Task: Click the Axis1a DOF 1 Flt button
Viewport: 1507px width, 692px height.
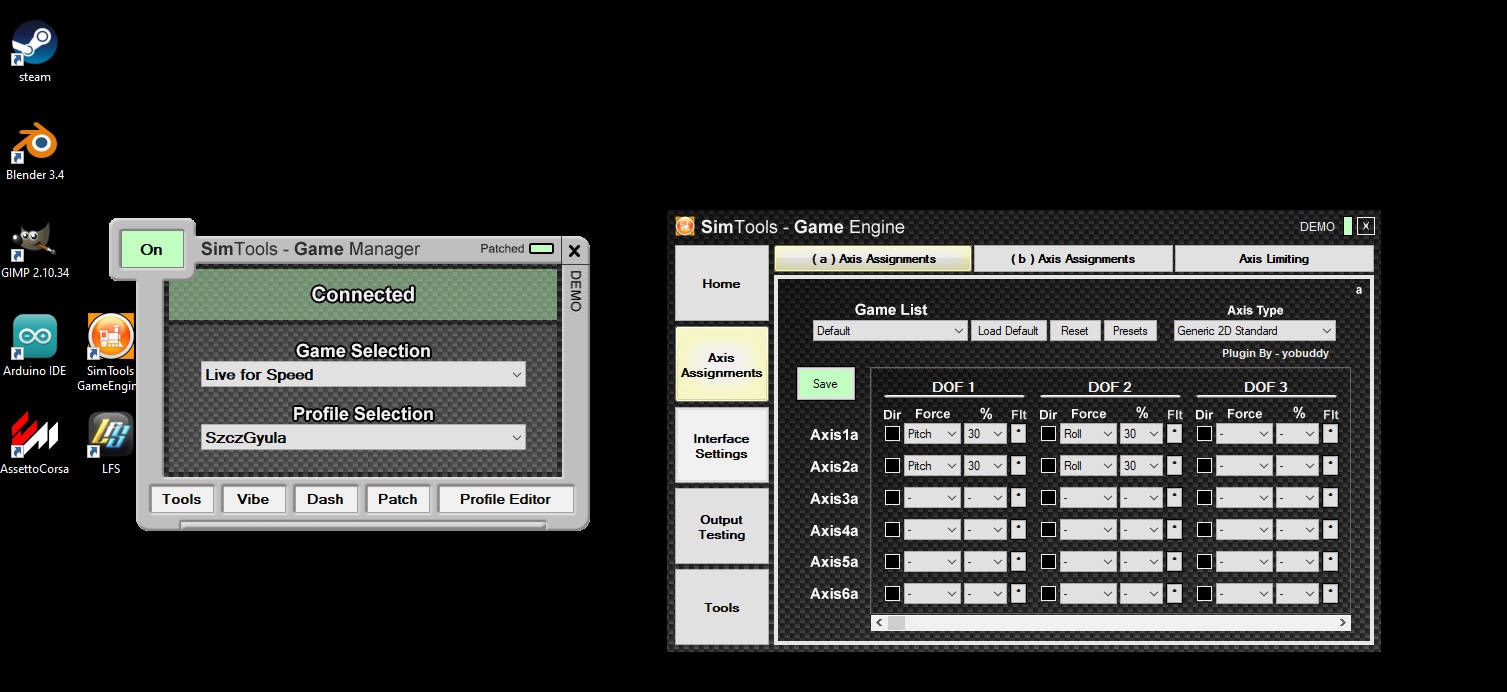Action: (x=1018, y=434)
